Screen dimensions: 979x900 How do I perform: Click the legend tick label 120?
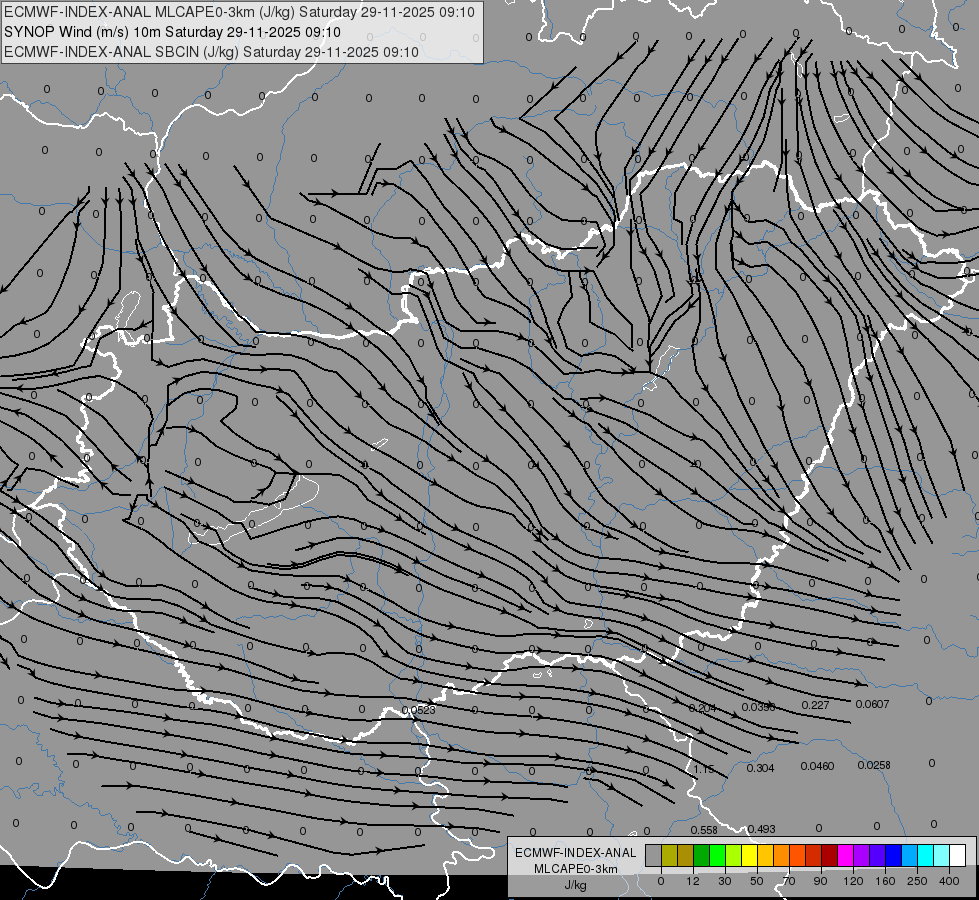click(x=854, y=881)
